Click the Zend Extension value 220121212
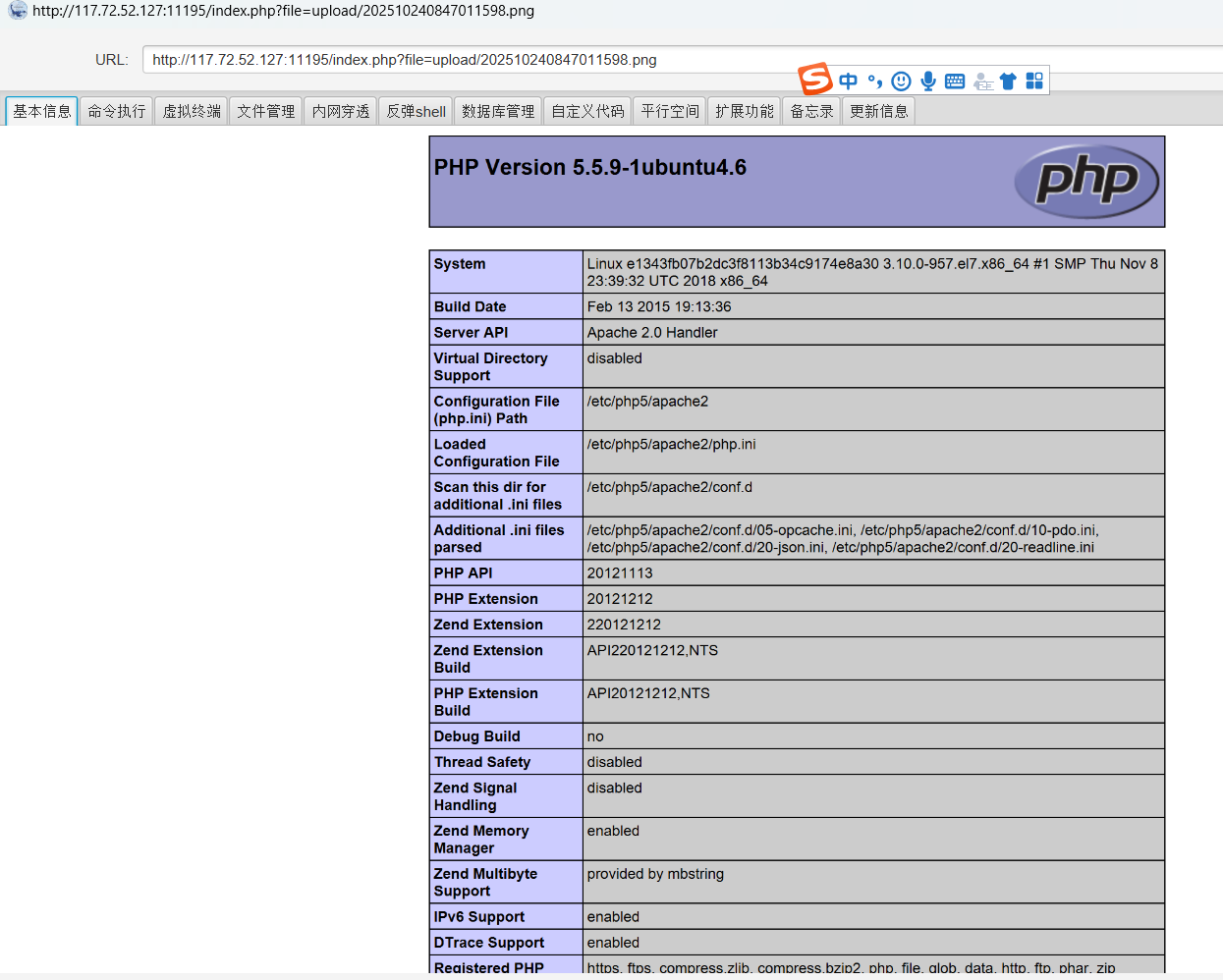1223x980 pixels. (624, 625)
